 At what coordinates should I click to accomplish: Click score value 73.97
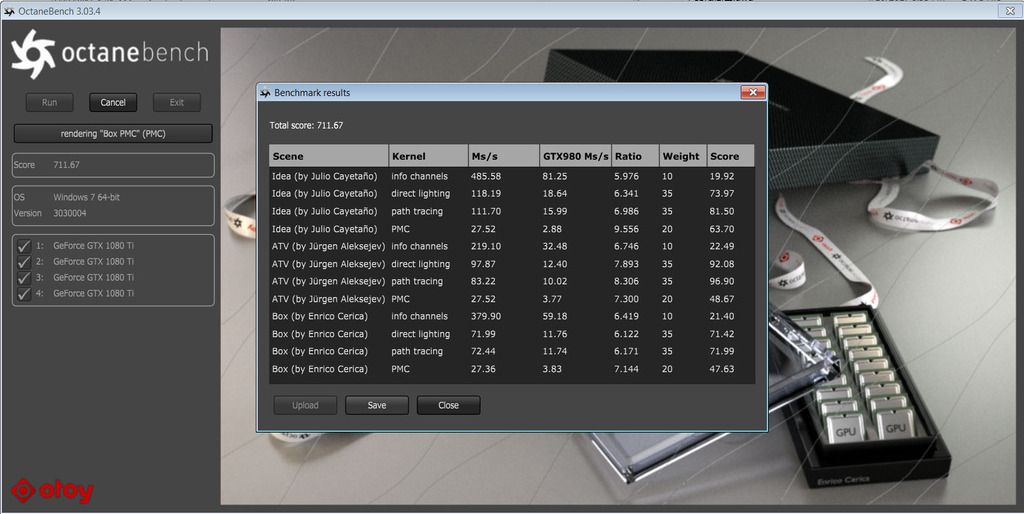click(x=722, y=193)
